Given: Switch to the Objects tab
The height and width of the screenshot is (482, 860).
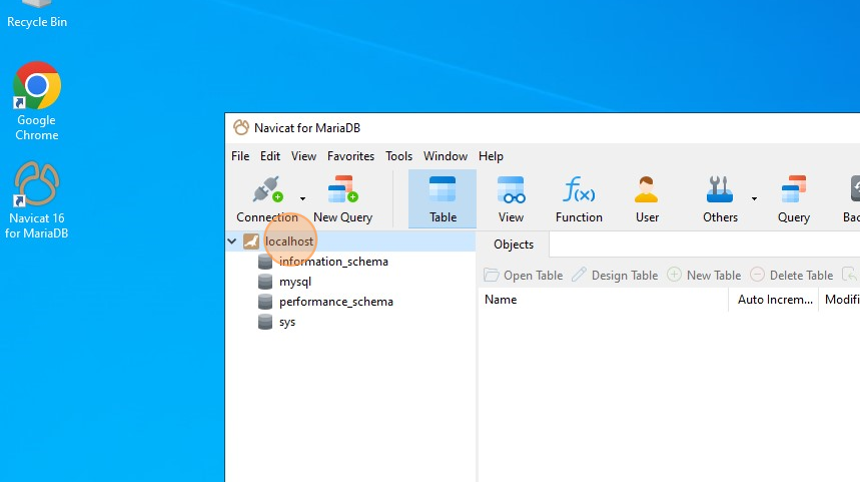Looking at the screenshot, I should (x=513, y=245).
